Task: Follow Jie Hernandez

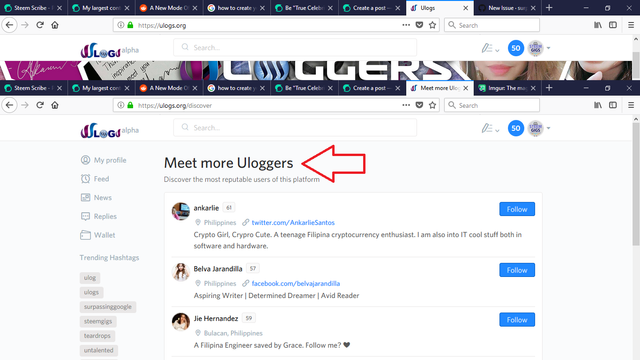Action: (x=517, y=320)
